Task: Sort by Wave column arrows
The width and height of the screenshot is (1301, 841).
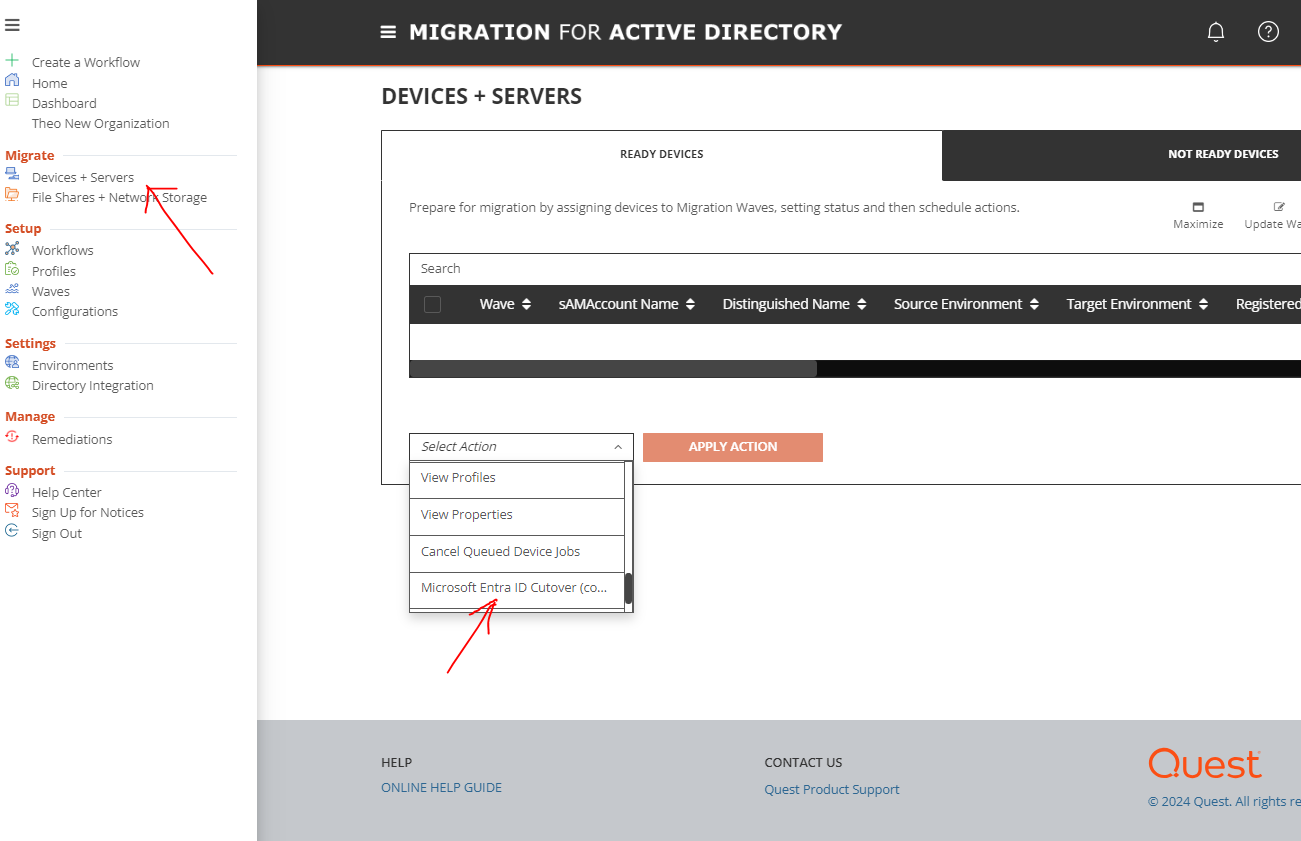Action: (x=527, y=304)
